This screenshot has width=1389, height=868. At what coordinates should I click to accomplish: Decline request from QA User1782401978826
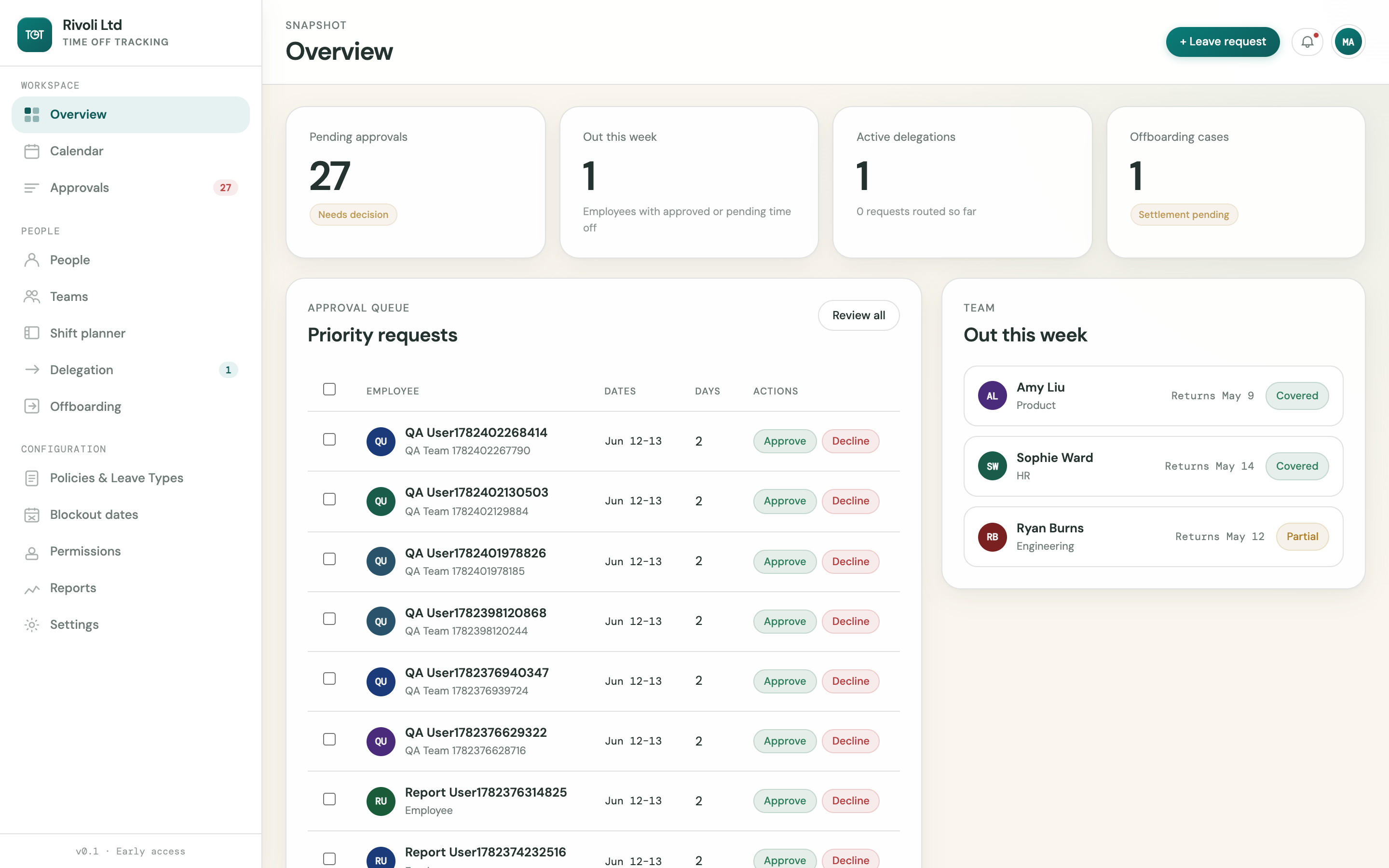click(x=850, y=561)
